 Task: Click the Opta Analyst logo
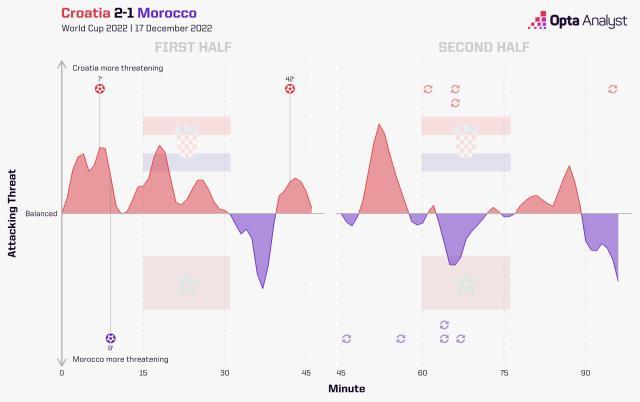pos(570,20)
